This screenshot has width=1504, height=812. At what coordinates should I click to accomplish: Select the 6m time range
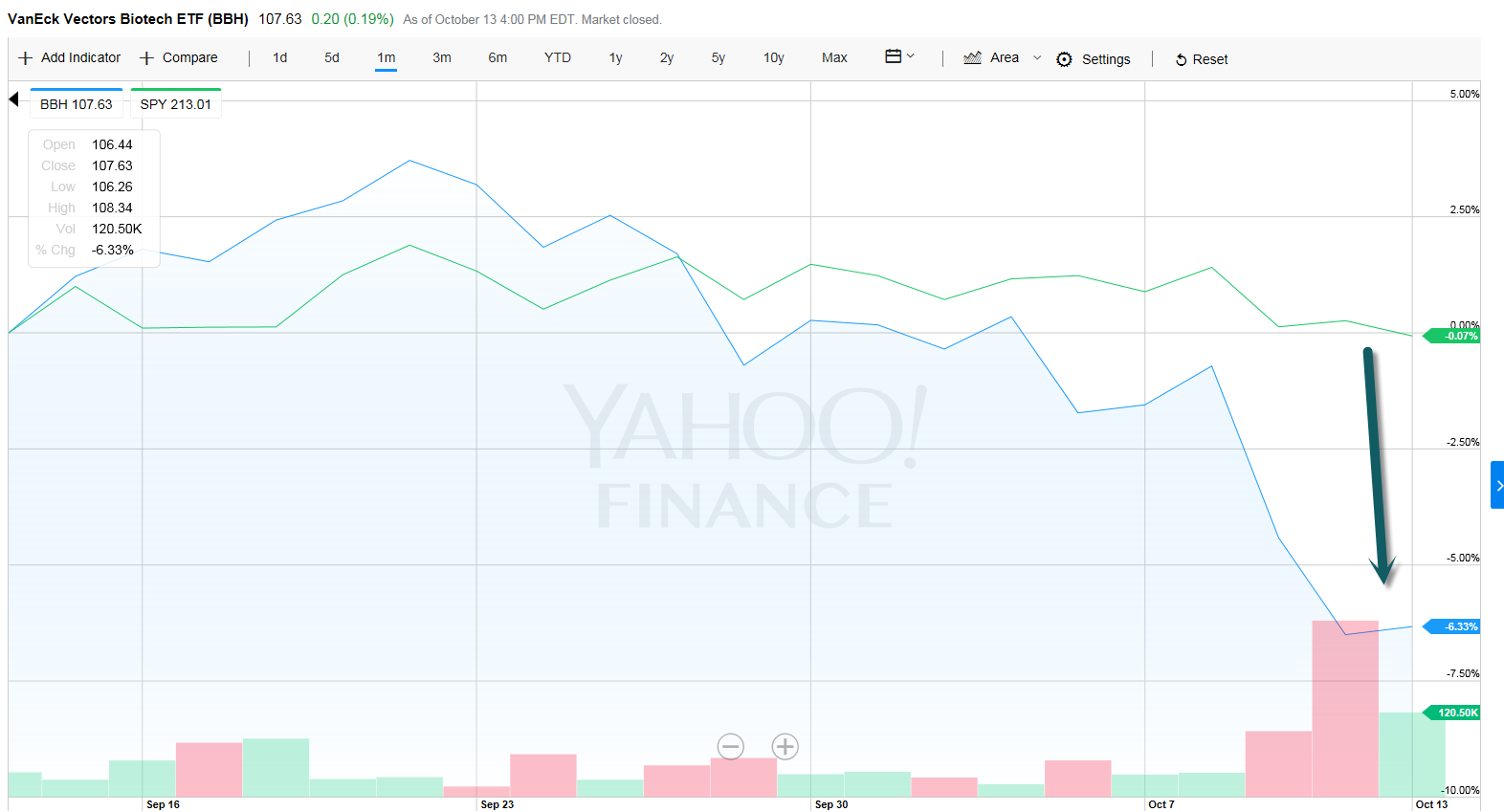[498, 57]
